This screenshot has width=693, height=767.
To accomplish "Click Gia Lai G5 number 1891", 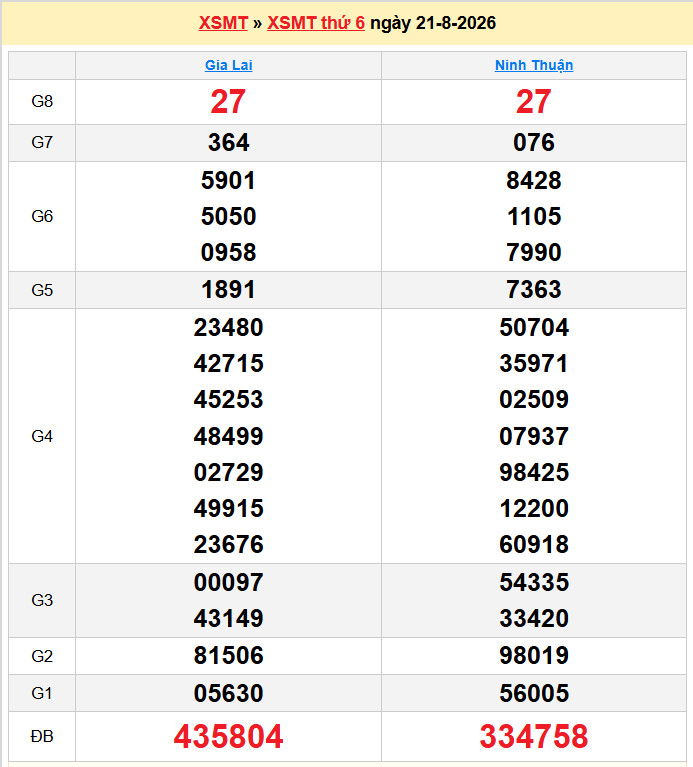I will tap(228, 290).
